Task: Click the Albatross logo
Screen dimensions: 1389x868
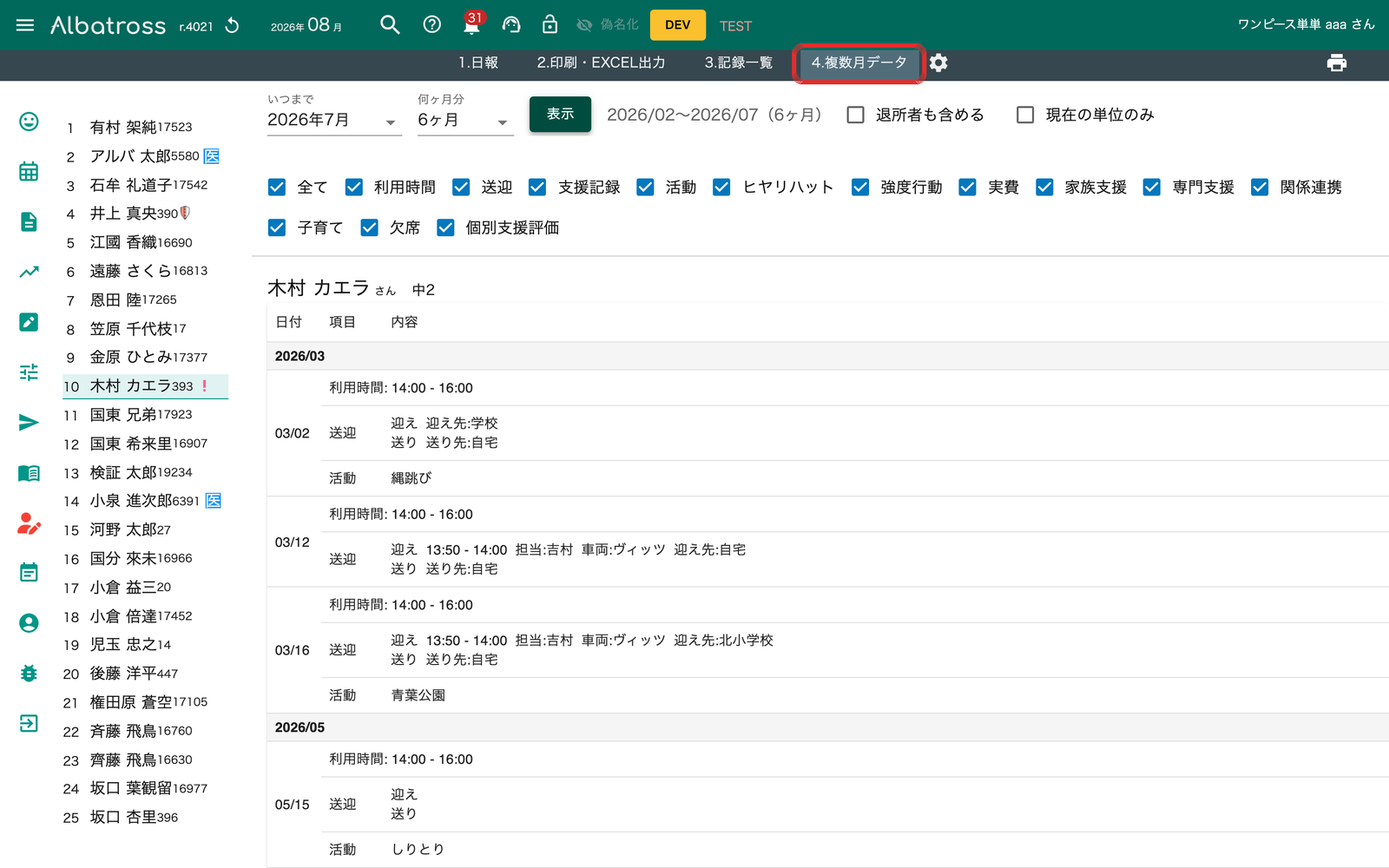Action: pos(108,25)
